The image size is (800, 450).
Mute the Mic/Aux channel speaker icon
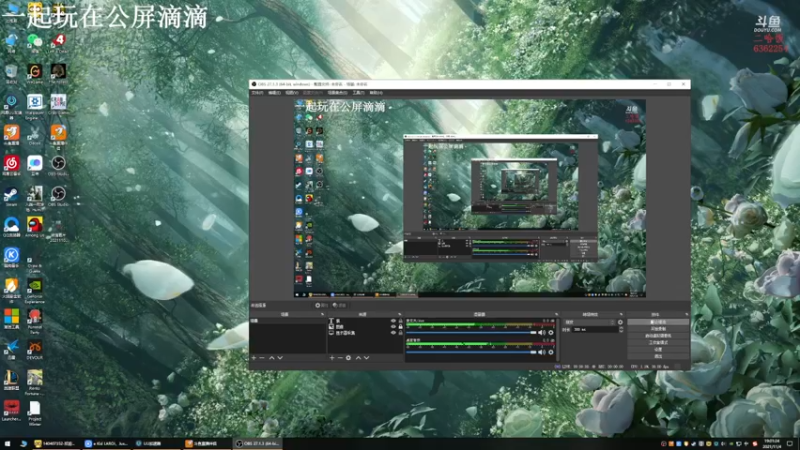pos(541,333)
